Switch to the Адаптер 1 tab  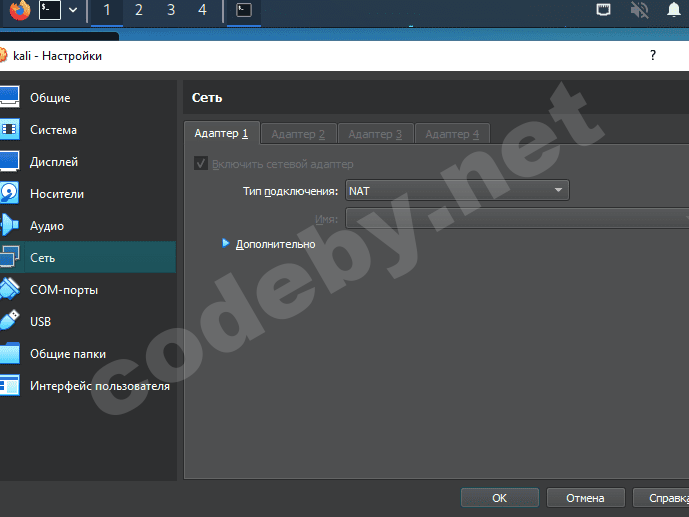point(221,133)
